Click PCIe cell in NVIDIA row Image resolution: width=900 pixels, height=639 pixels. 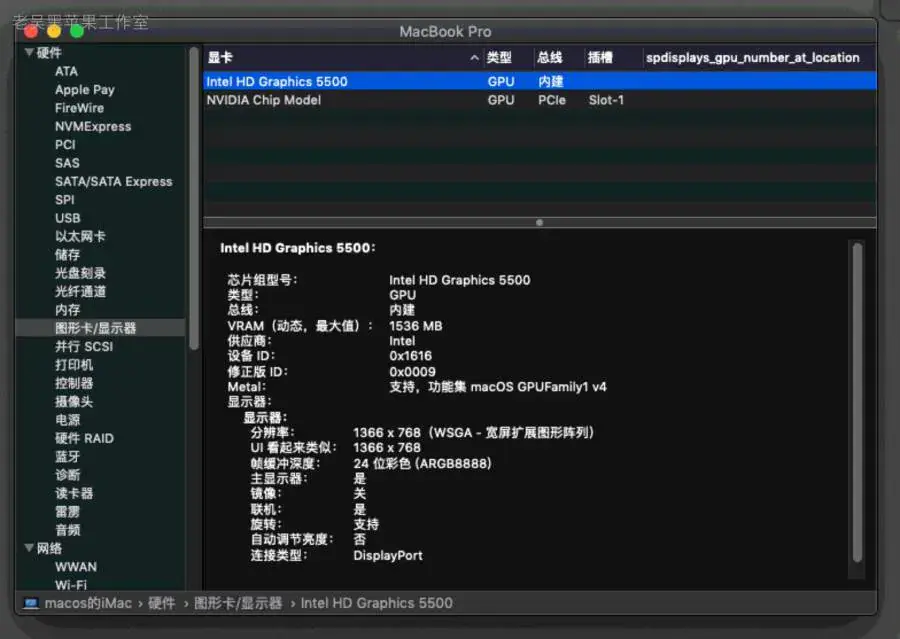tap(552, 100)
